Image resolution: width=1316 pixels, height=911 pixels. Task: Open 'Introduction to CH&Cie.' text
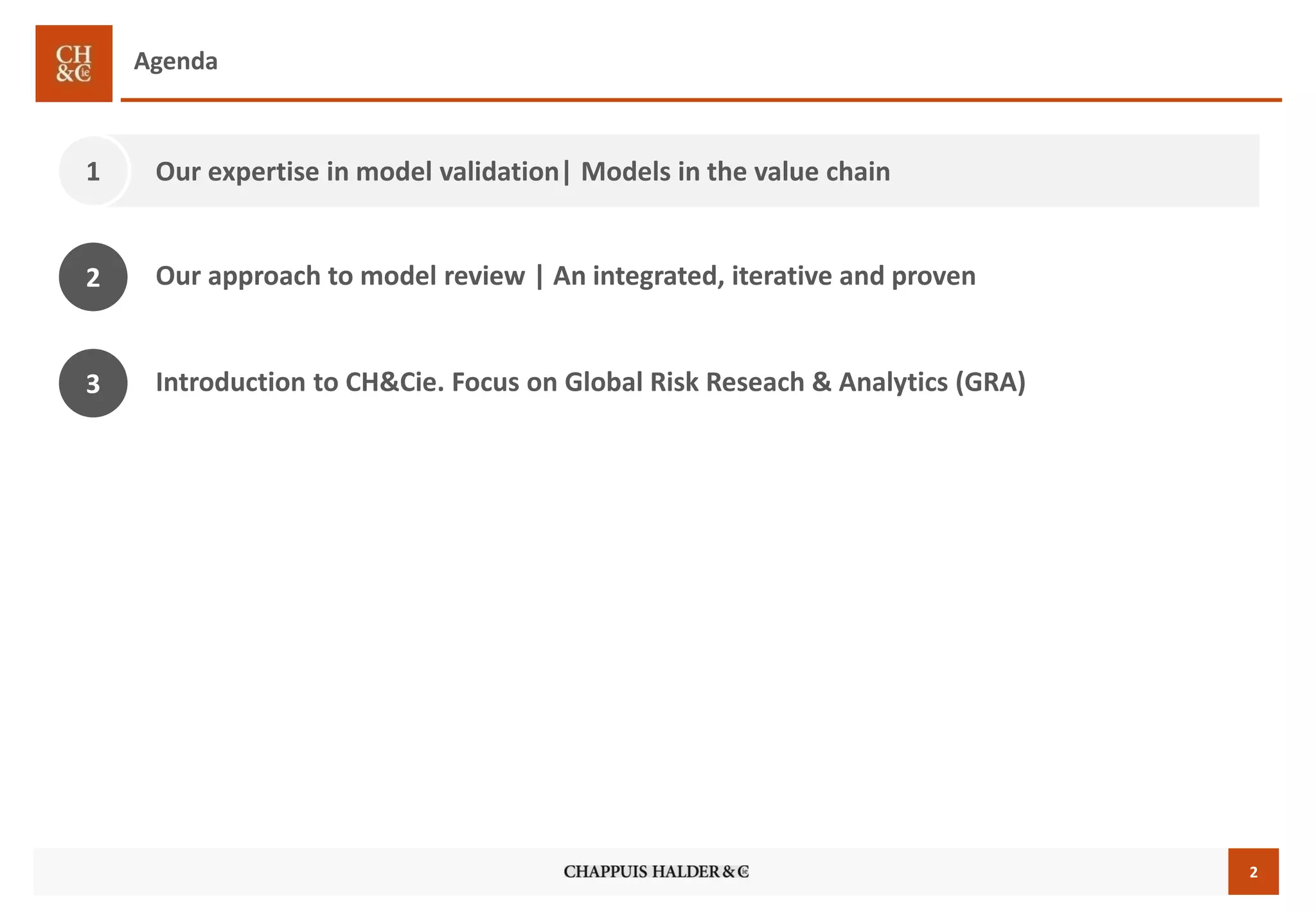(300, 382)
